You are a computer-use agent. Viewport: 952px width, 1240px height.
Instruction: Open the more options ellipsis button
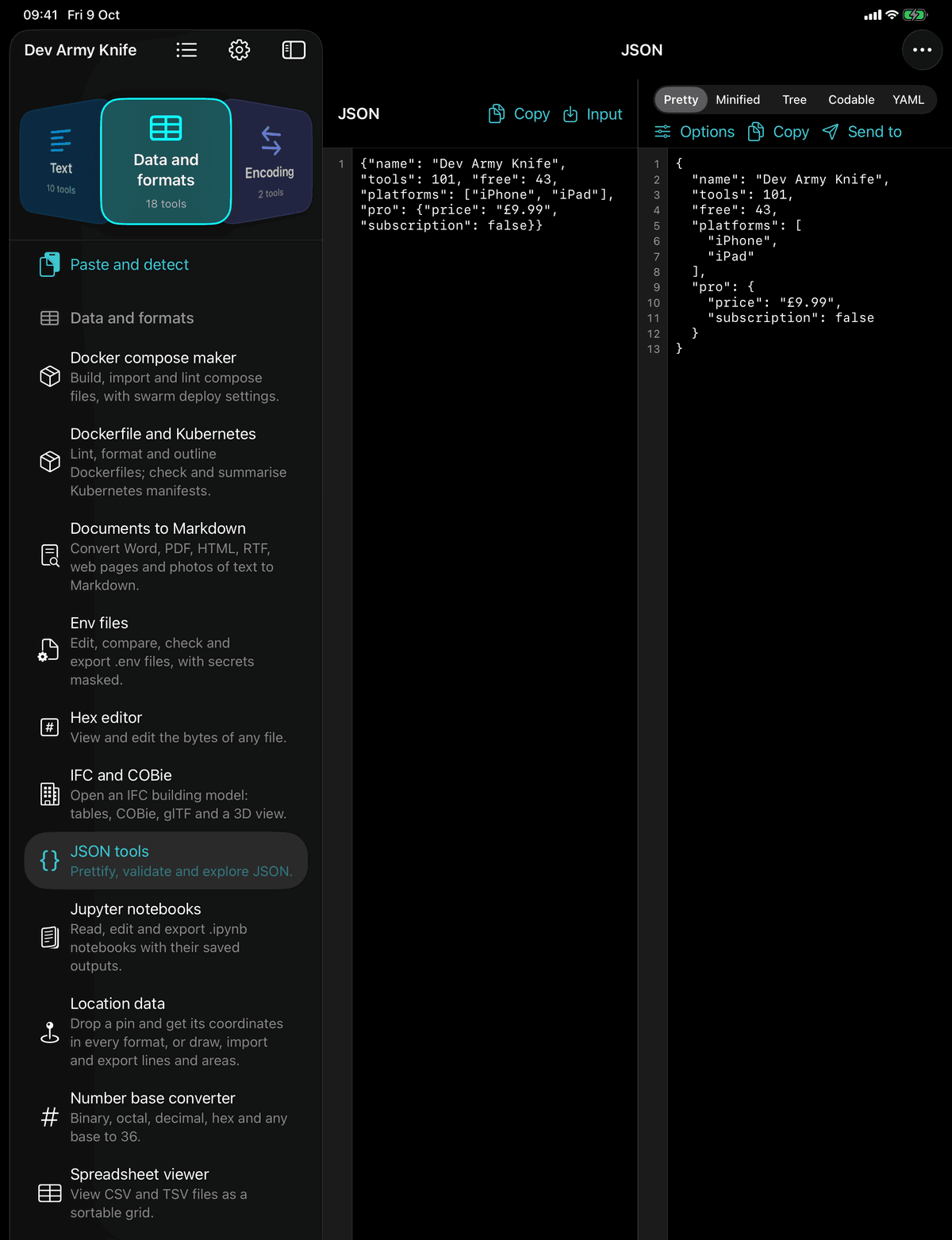pos(922,50)
